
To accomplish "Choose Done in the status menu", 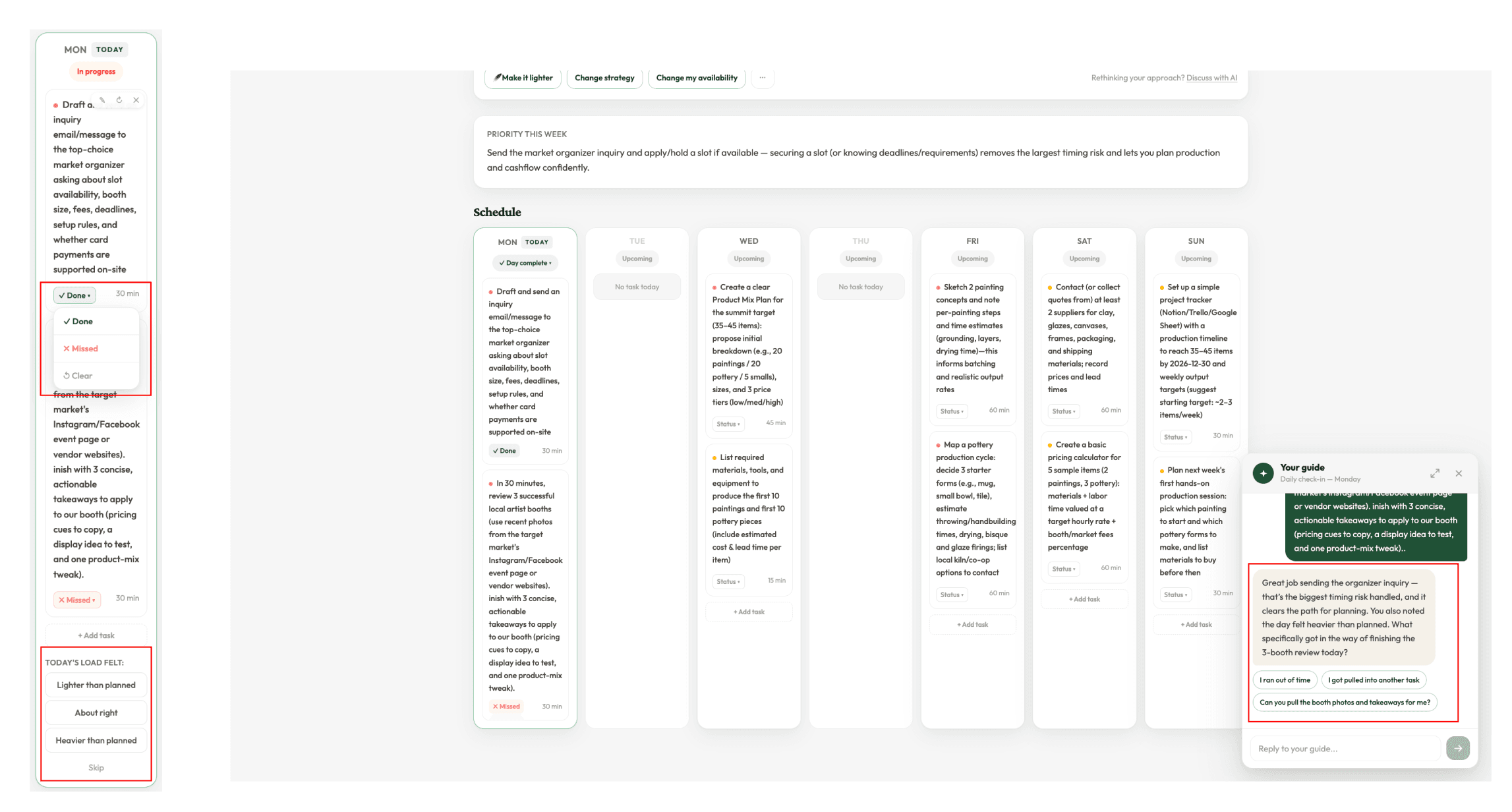I will pyautogui.click(x=96, y=322).
